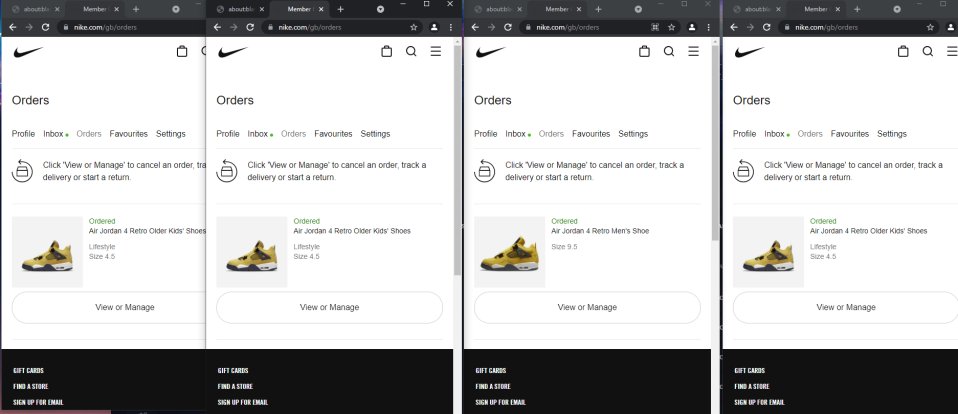Viewport: 958px width, 414px height.
Task: Open the shopping bag in the leftmost window
Action: point(181,52)
